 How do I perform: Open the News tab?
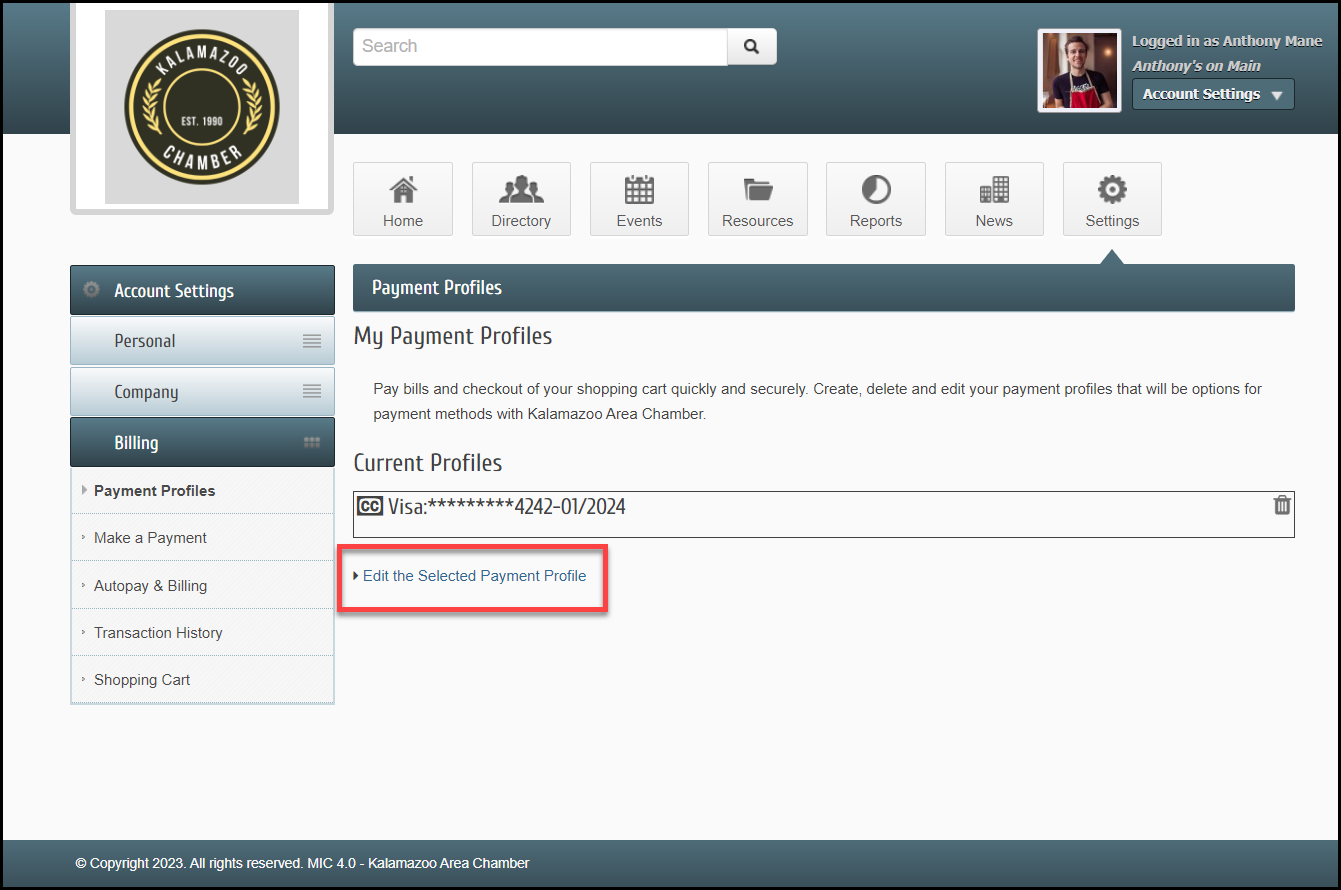[994, 199]
